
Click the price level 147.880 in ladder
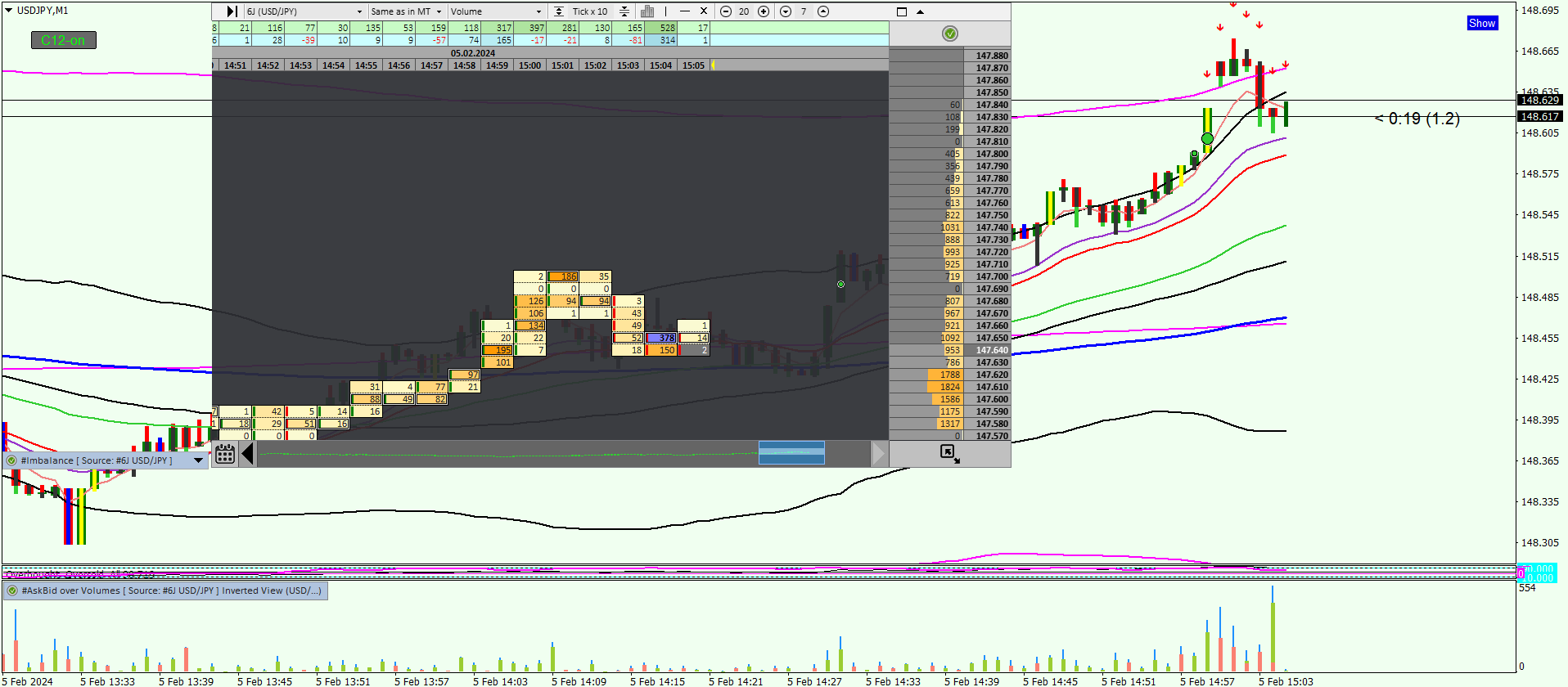pyautogui.click(x=987, y=56)
